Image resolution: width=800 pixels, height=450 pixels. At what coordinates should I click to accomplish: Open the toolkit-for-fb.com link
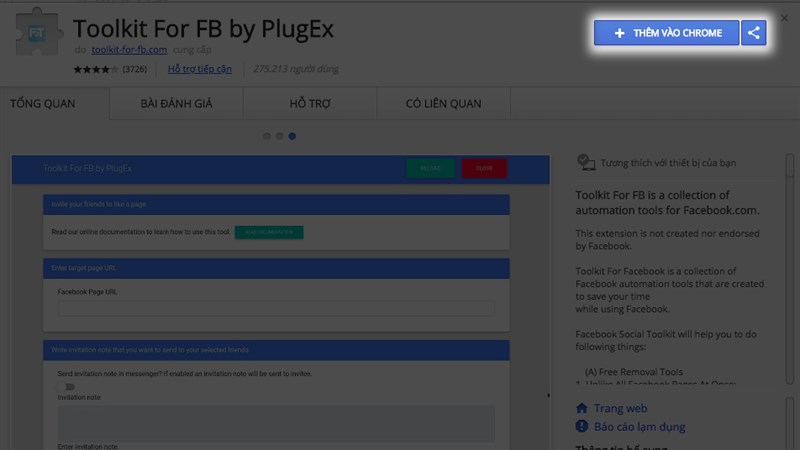click(129, 49)
